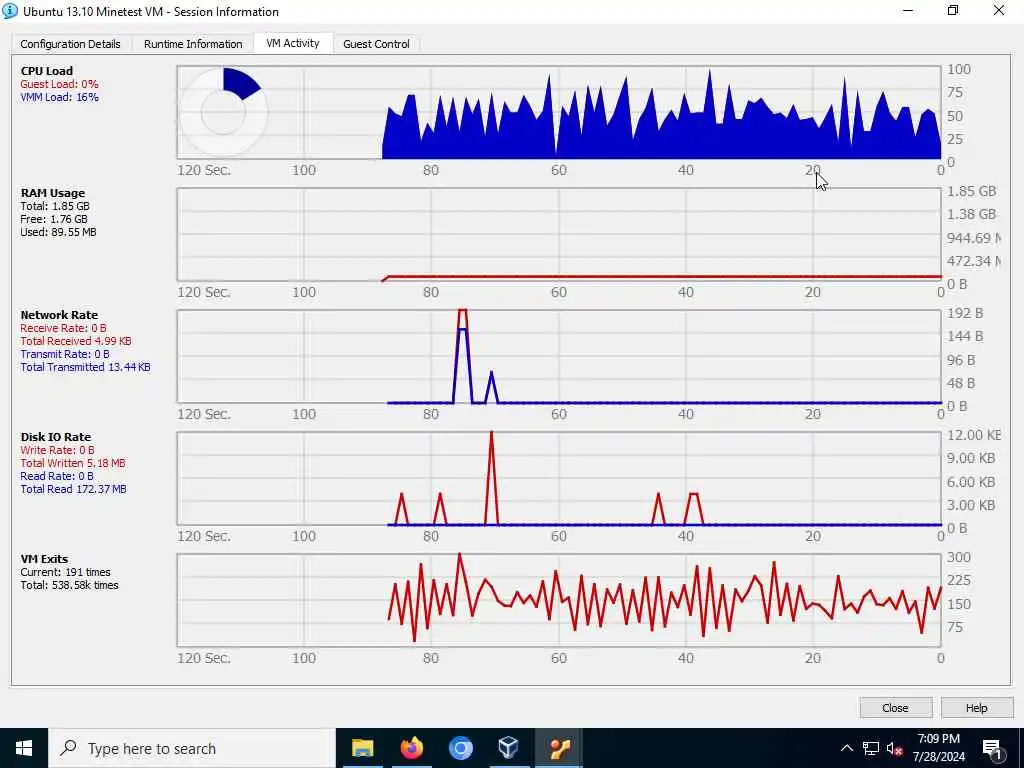Open the Chromium browser taskbar icon

[x=460, y=748]
